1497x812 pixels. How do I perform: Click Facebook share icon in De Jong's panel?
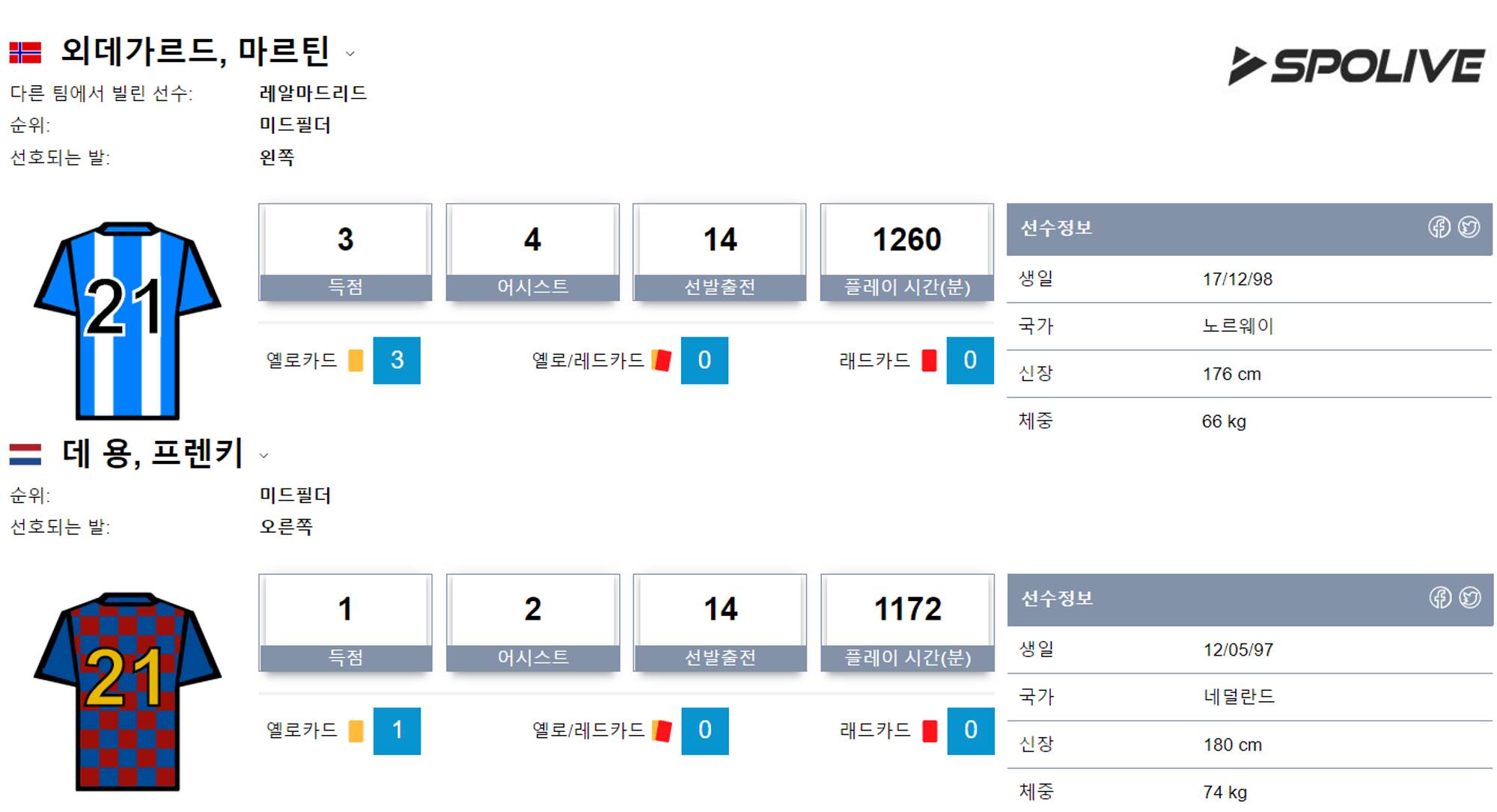1440,598
